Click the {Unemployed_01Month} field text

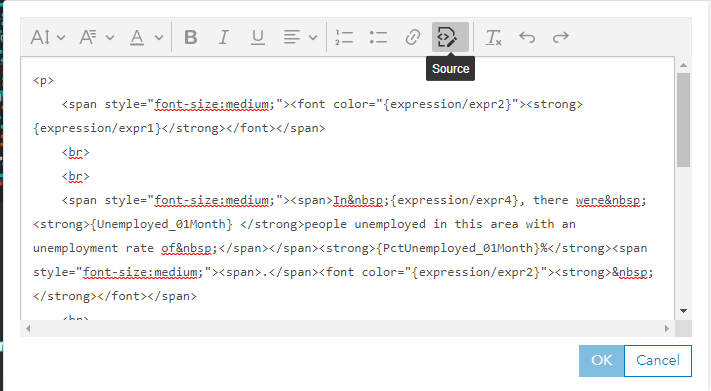click(x=162, y=224)
